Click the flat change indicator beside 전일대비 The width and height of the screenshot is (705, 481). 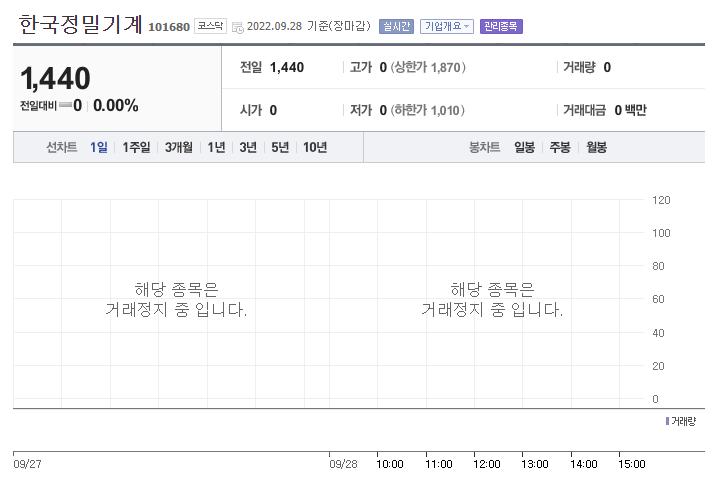tap(65, 105)
